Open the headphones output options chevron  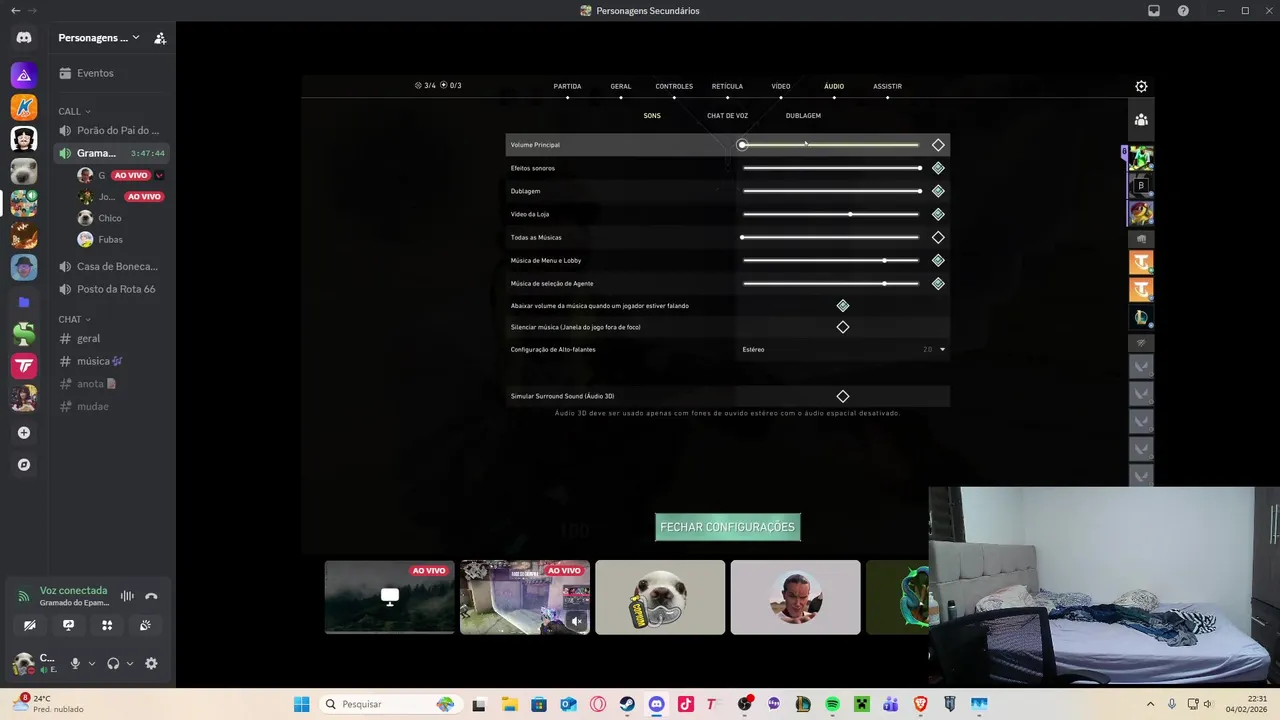tap(130, 663)
